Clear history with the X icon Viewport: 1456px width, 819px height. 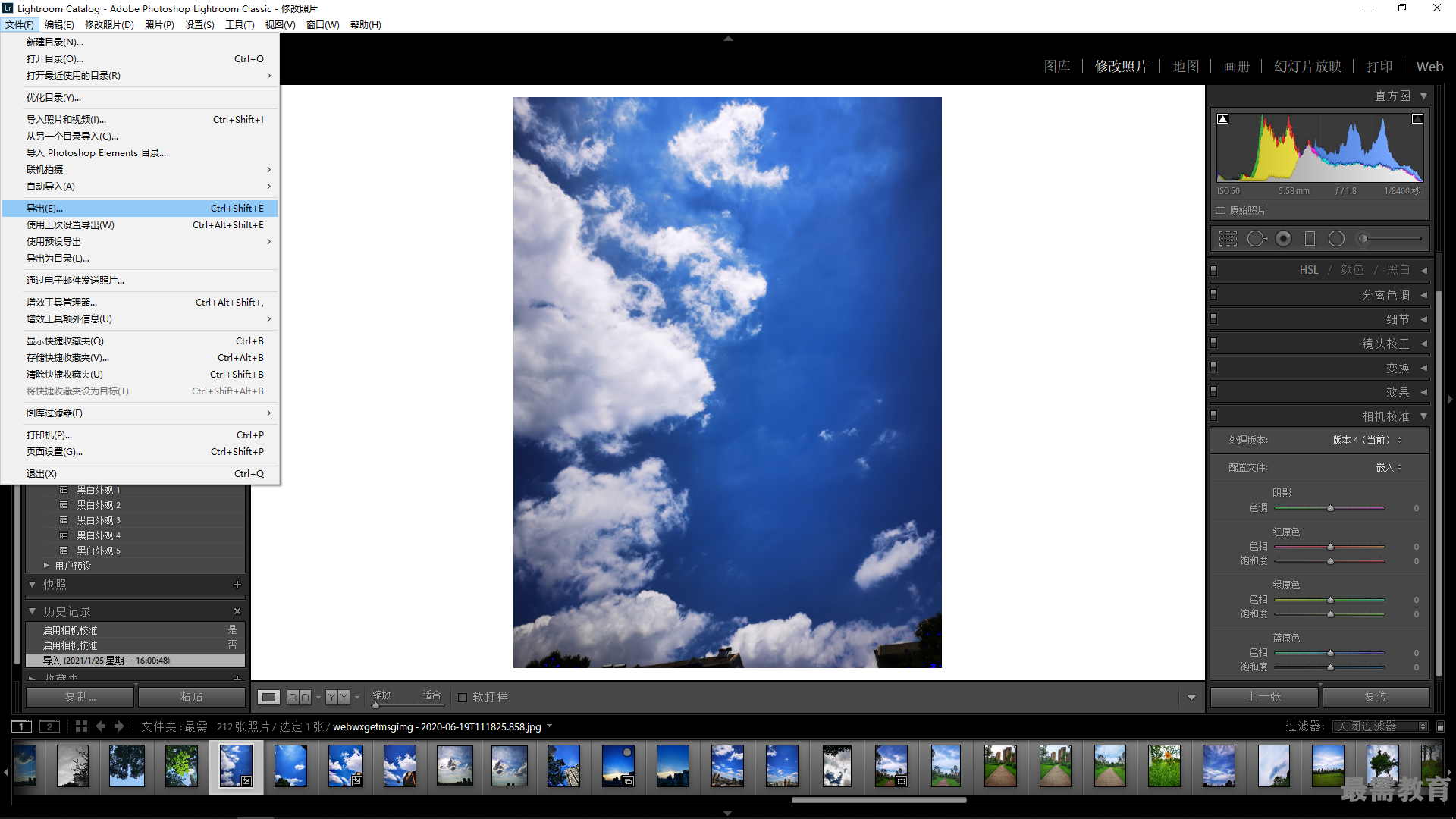237,611
